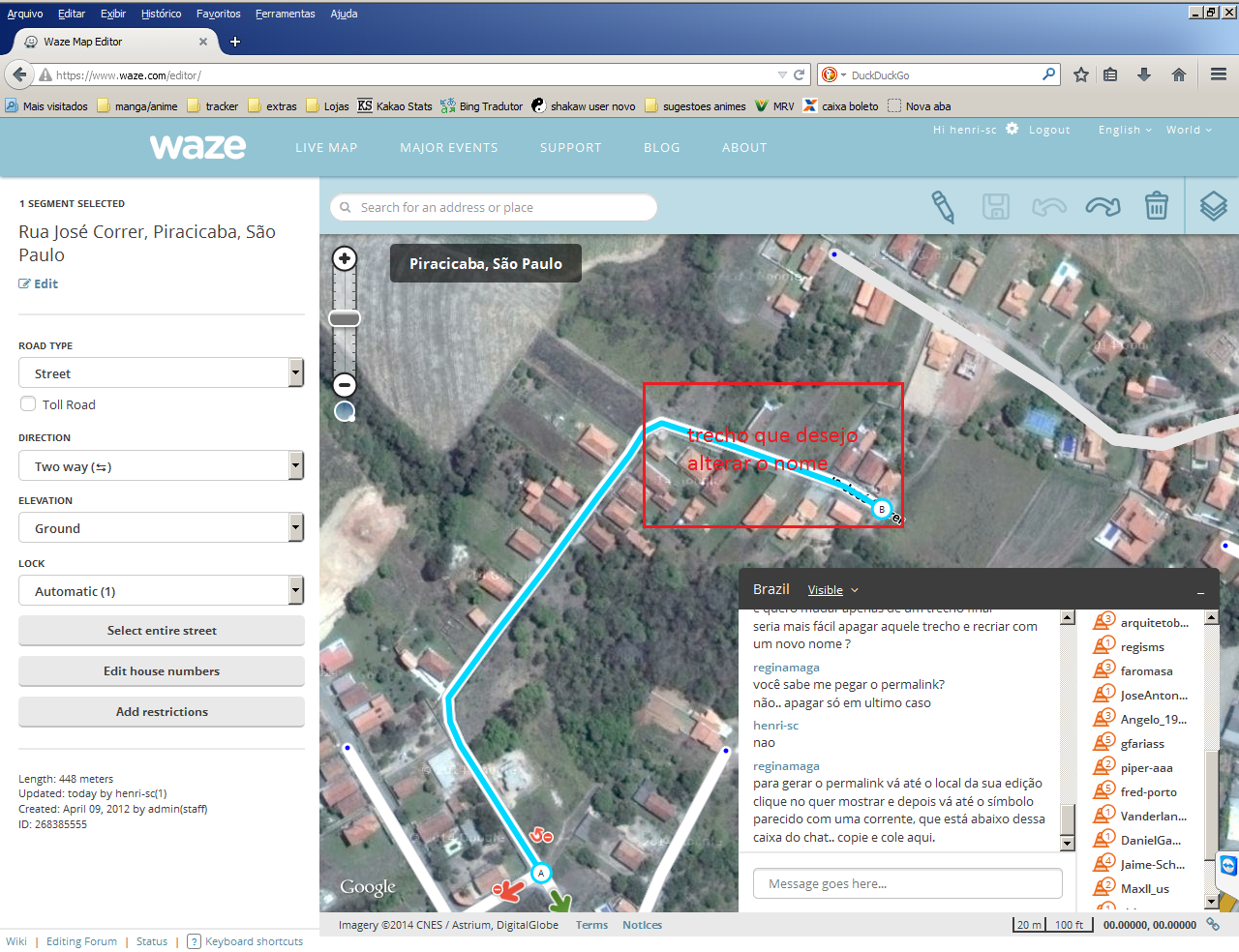Open MAJOR EVENTS in Waze nav
1239x952 pixels.
coord(449,147)
